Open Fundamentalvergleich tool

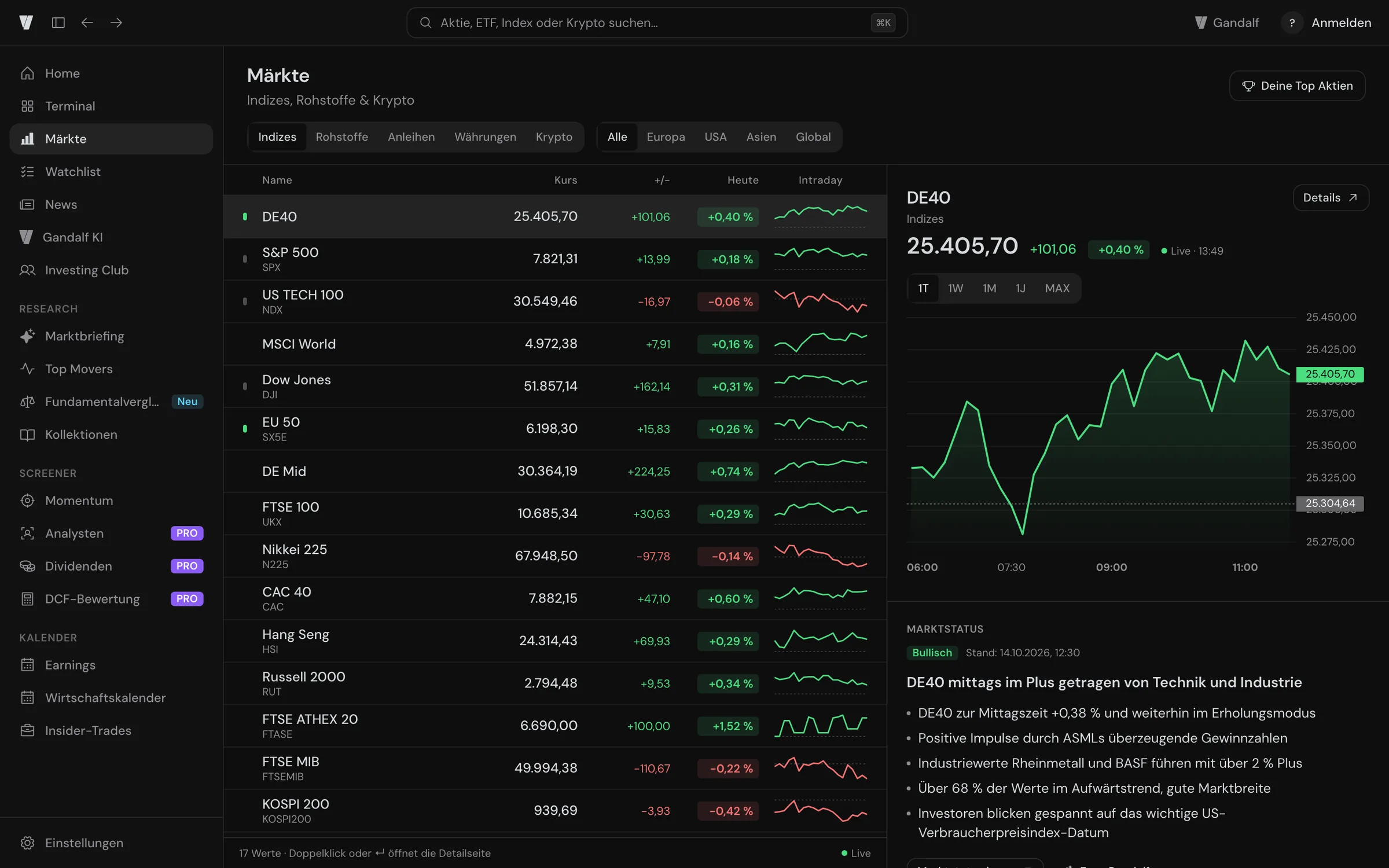(111, 402)
